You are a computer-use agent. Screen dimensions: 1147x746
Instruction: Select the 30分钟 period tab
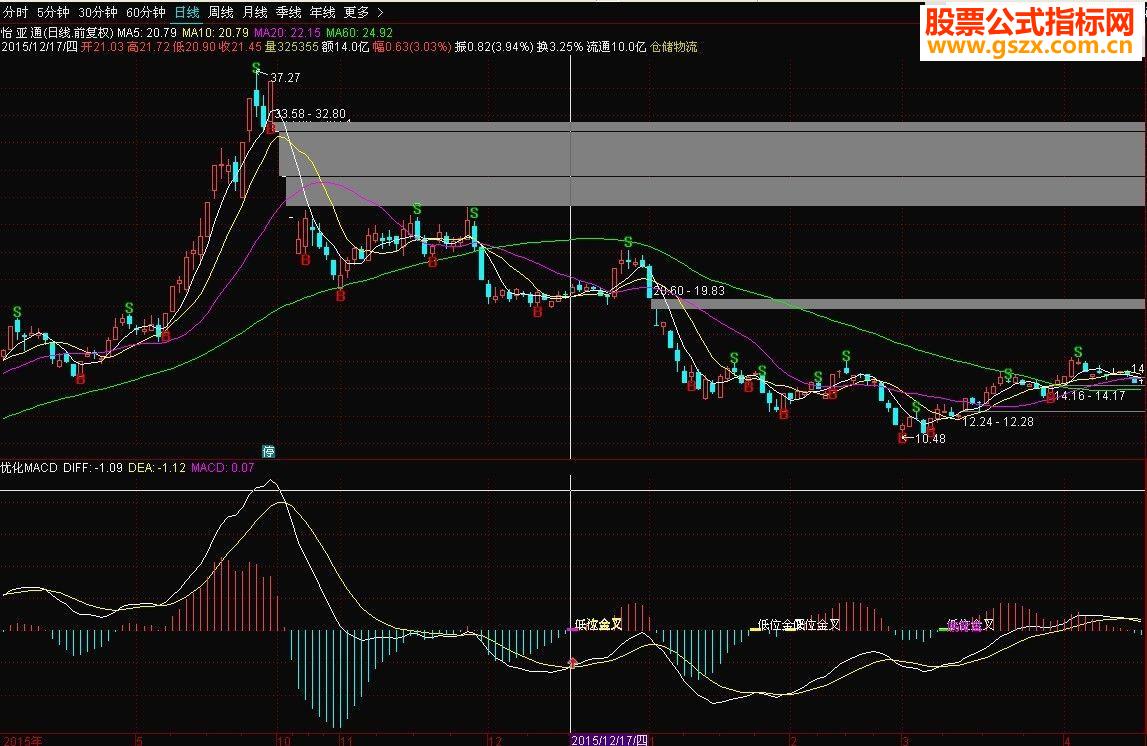(97, 12)
